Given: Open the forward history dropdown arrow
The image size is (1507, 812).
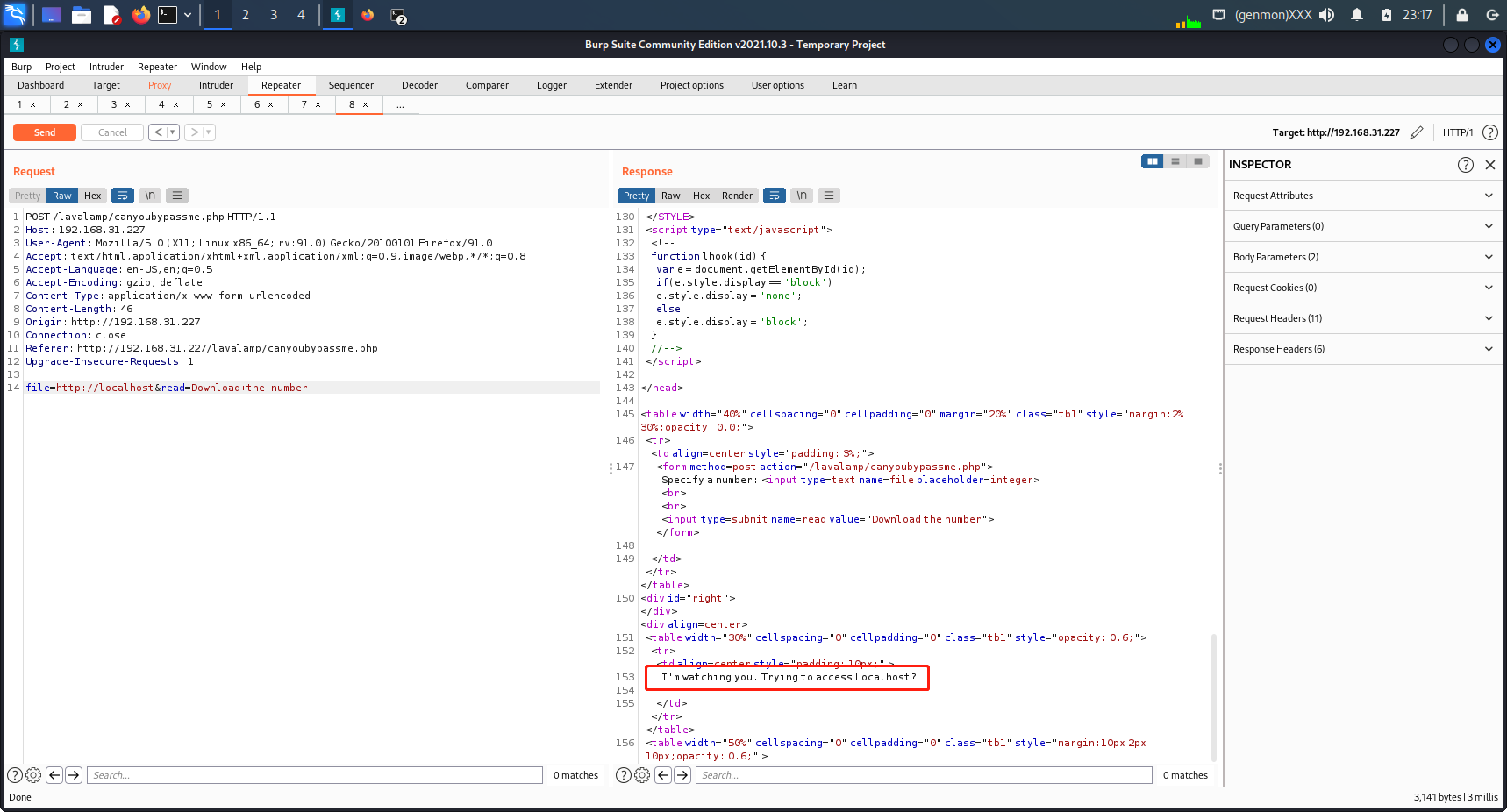Looking at the screenshot, I should click(x=209, y=132).
